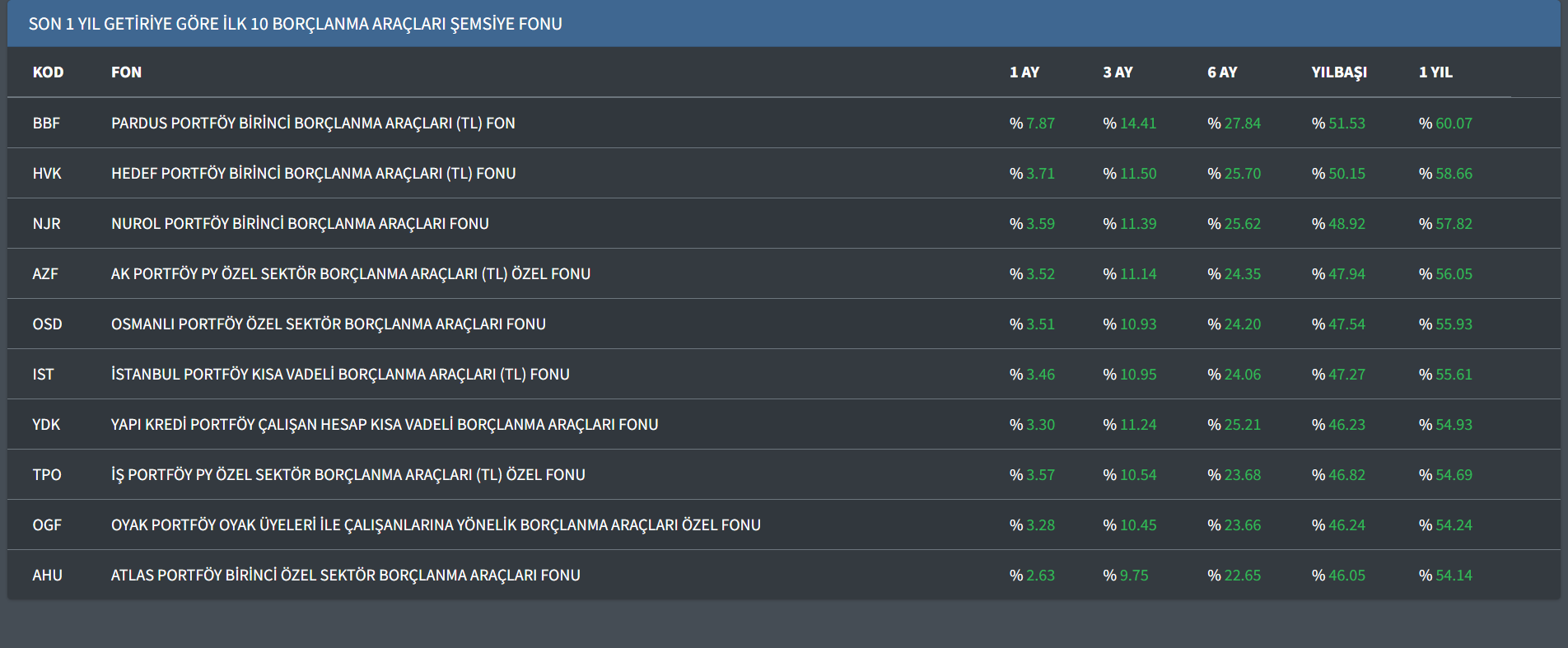Image resolution: width=1568 pixels, height=648 pixels.
Task: Select Osmanlı Portföy Özel Sektör fund row
Action: click(x=328, y=324)
